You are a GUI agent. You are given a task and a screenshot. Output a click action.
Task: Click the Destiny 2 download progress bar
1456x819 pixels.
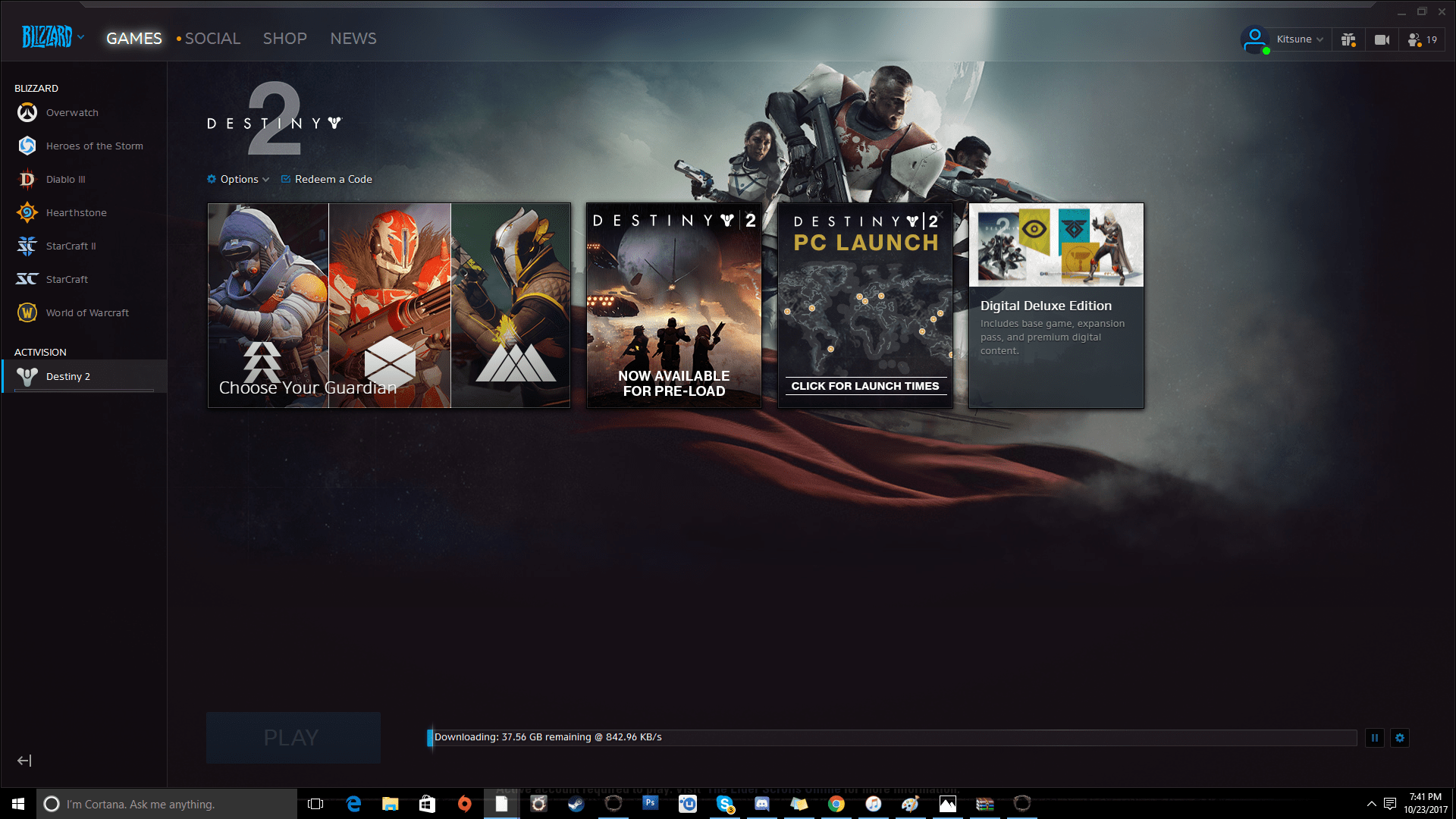tap(891, 737)
